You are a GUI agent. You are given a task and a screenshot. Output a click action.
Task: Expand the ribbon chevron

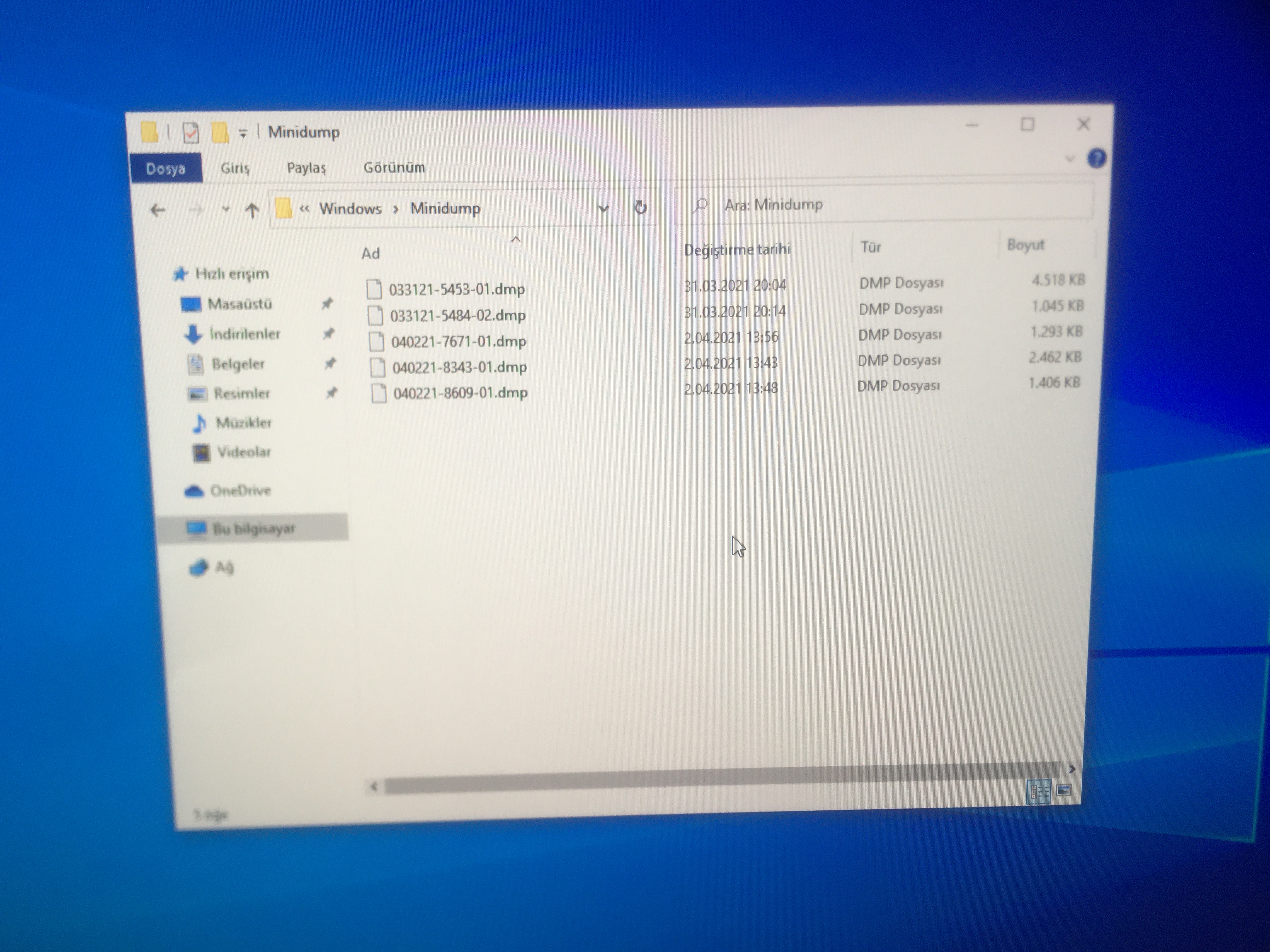1070,158
